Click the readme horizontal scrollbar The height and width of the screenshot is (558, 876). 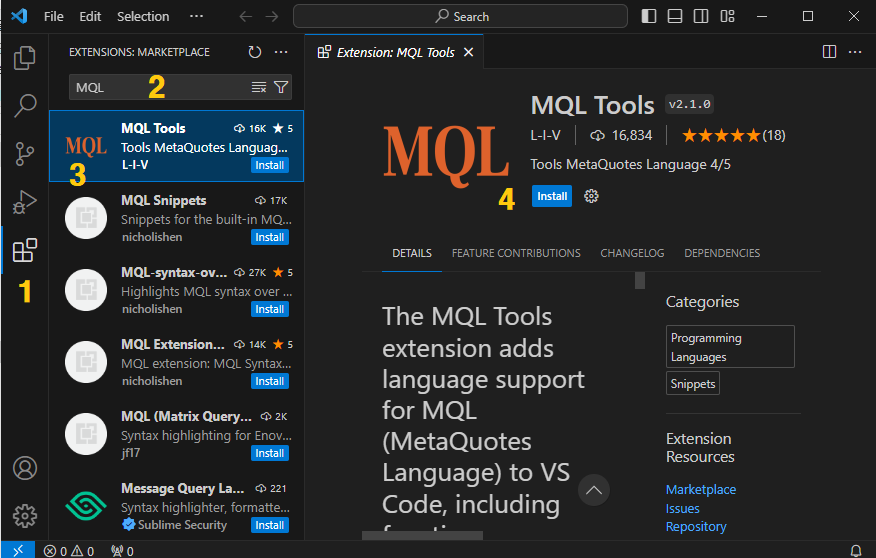click(x=422, y=536)
